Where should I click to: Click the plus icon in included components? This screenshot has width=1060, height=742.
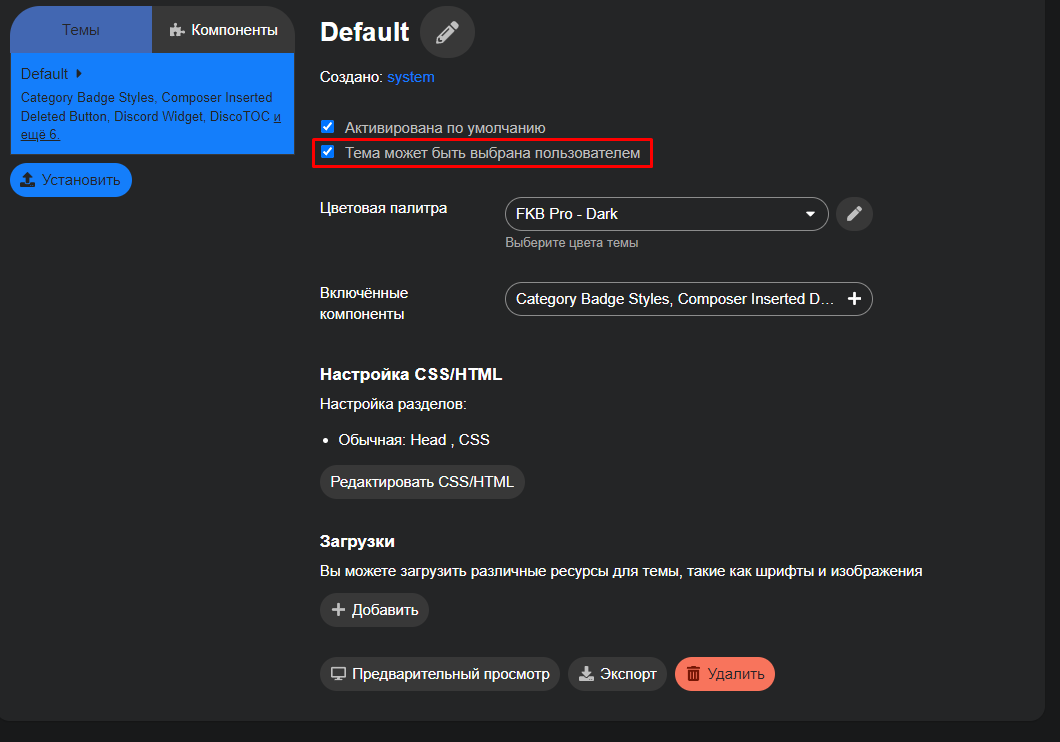(x=854, y=299)
